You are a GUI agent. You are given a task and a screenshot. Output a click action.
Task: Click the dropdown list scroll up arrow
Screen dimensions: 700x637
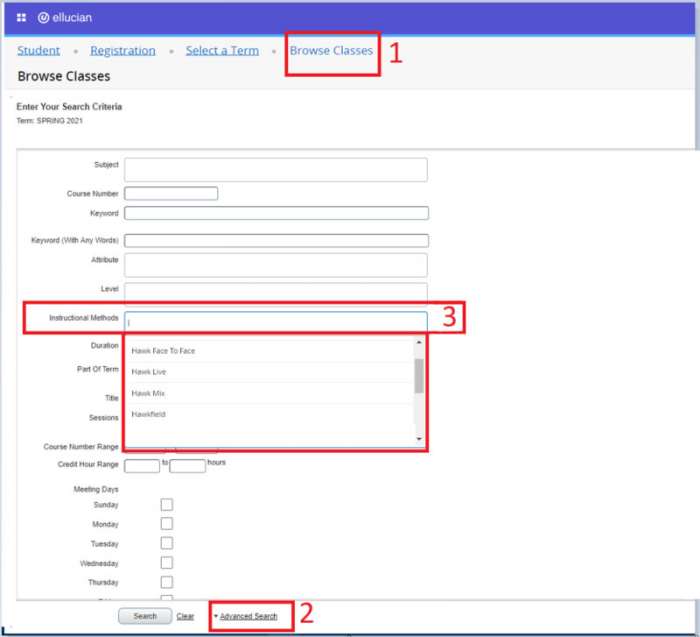point(419,343)
